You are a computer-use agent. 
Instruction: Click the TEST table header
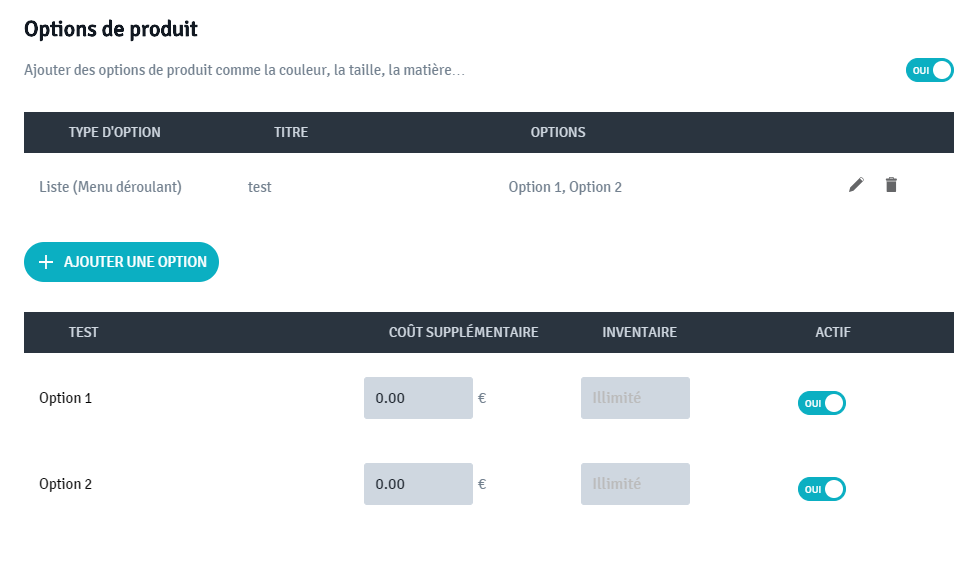click(x=83, y=332)
